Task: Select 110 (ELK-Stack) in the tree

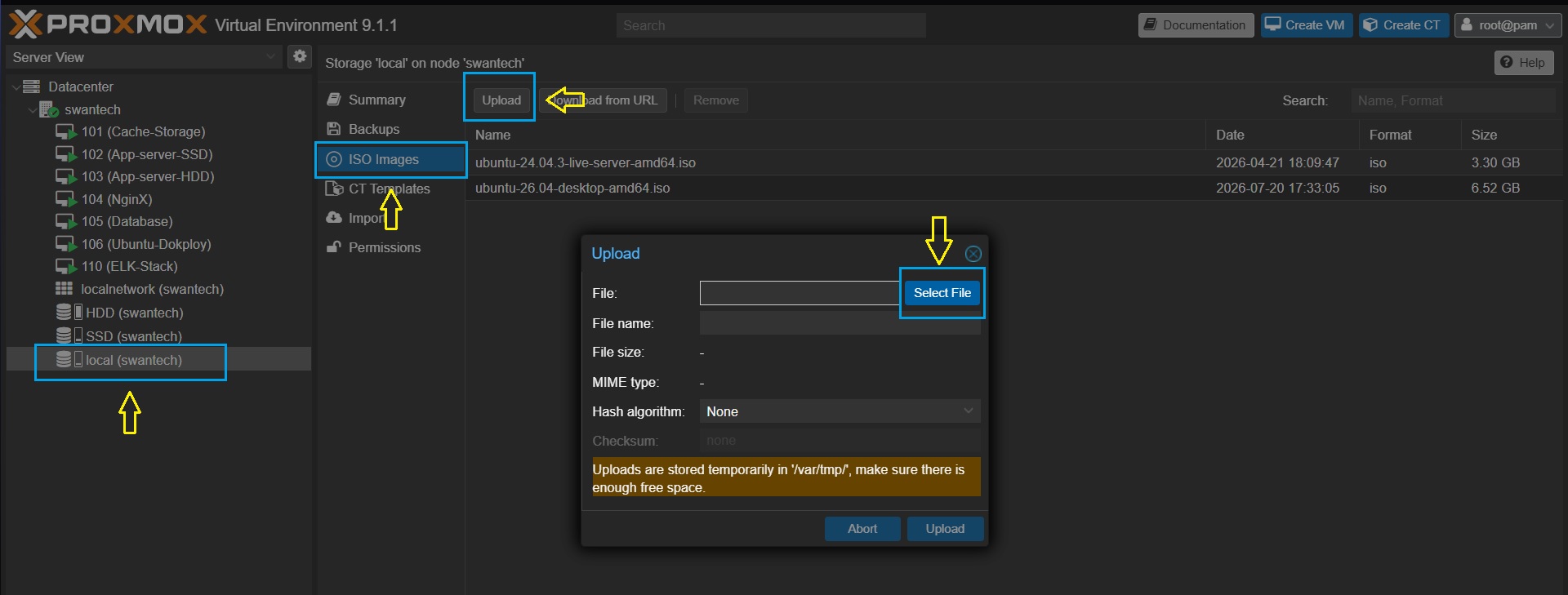Action: (x=129, y=266)
